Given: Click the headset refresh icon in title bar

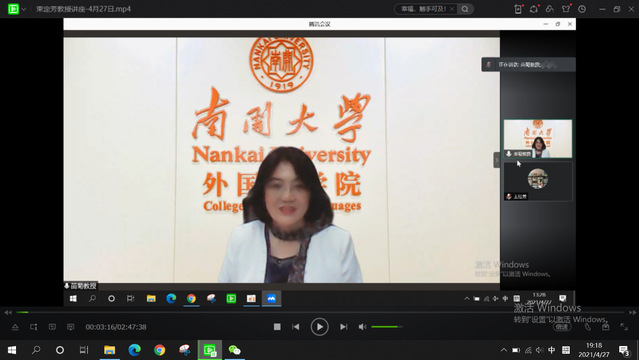Looking at the screenshot, I should (534, 9).
